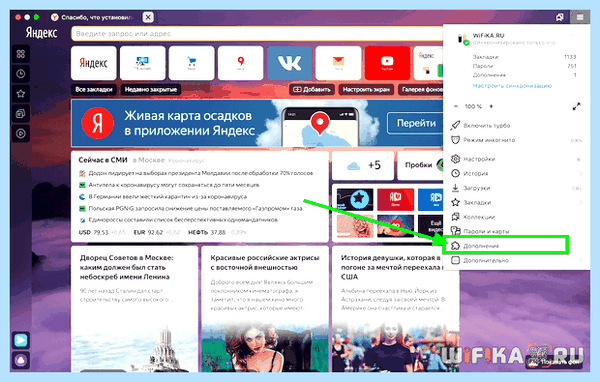Open the blue star video thumbnail

pyautogui.click(x=355, y=199)
